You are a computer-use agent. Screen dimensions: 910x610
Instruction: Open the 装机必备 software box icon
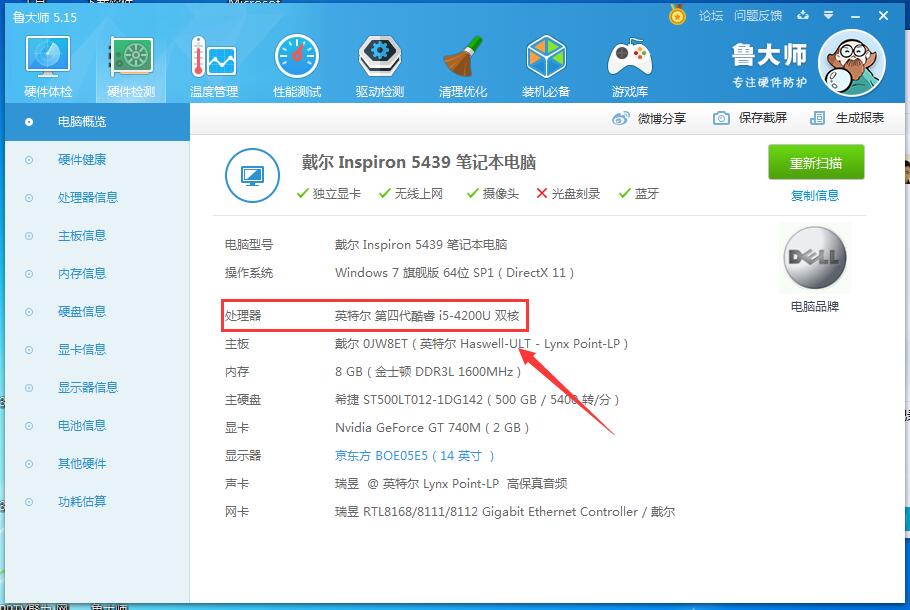click(x=546, y=66)
